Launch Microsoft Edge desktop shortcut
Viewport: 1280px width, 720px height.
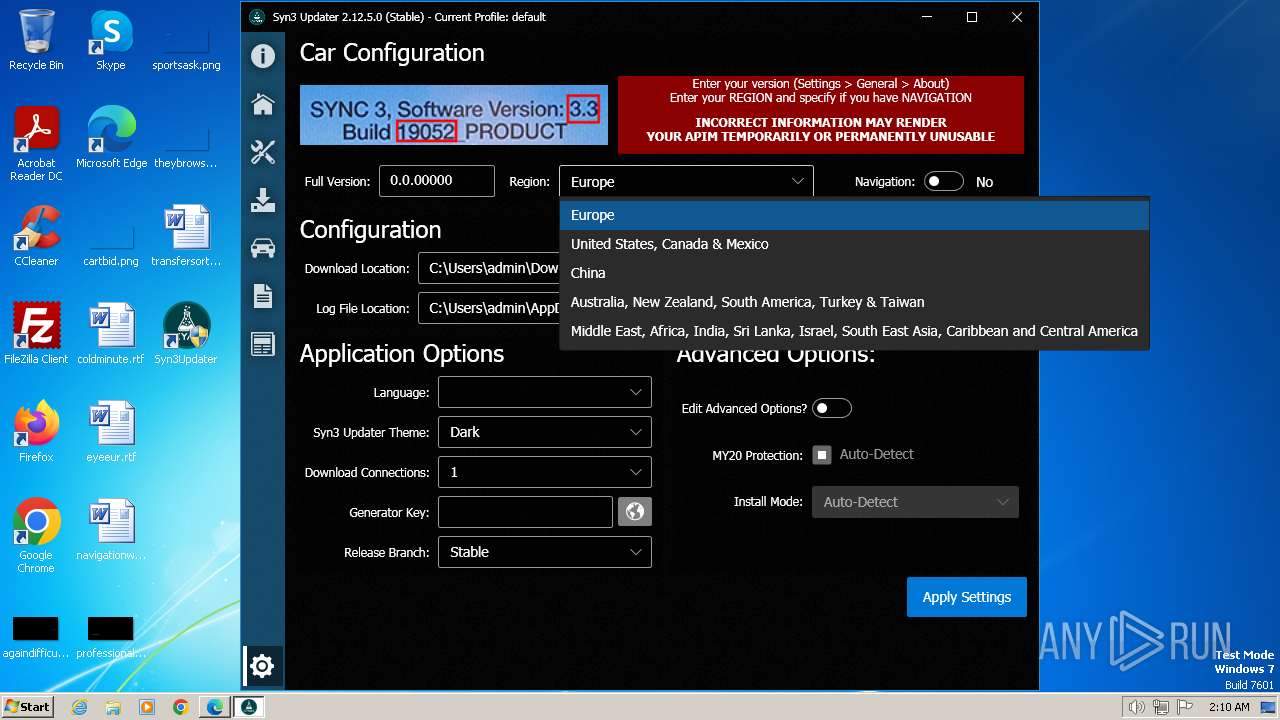pos(111,138)
